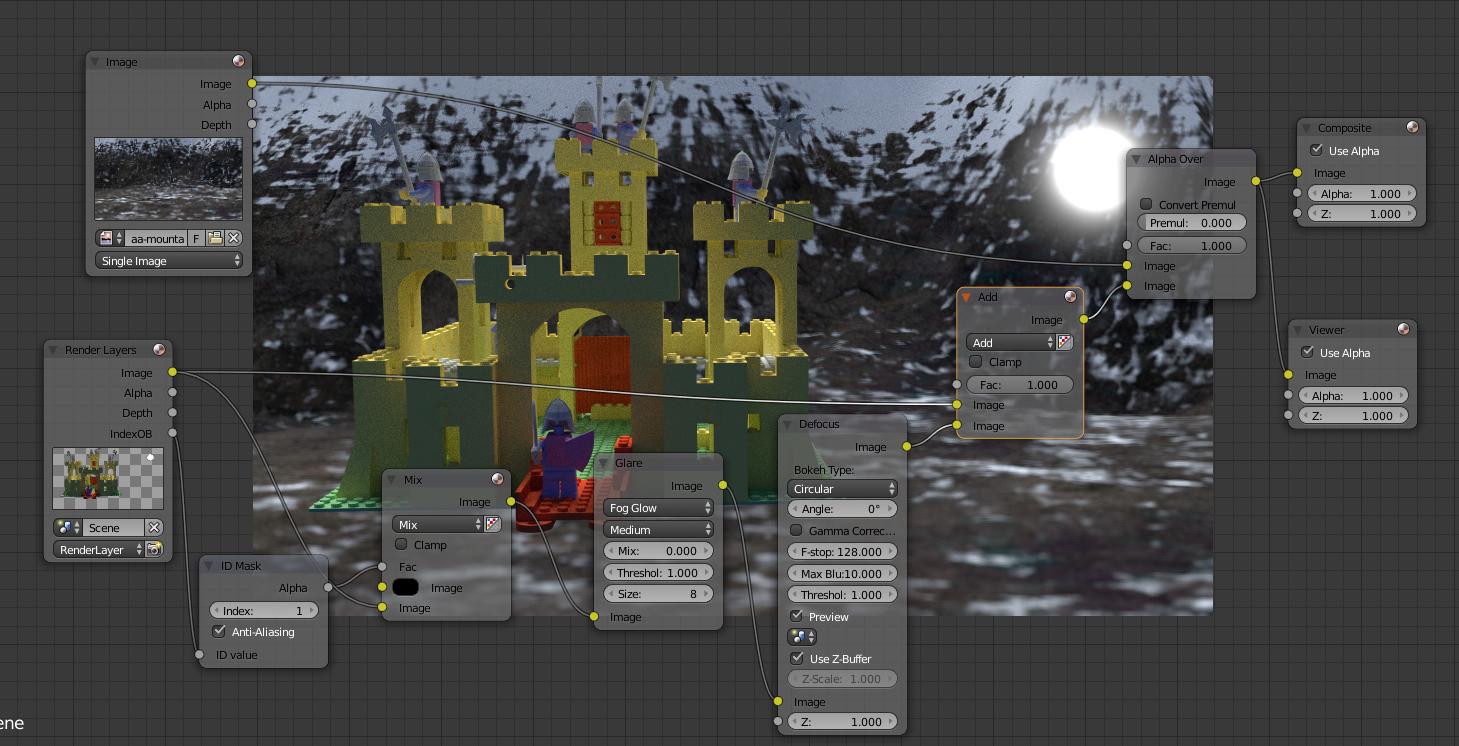Click Image output socket of Alpha Over node
This screenshot has height=746, width=1459.
click(x=1256, y=182)
